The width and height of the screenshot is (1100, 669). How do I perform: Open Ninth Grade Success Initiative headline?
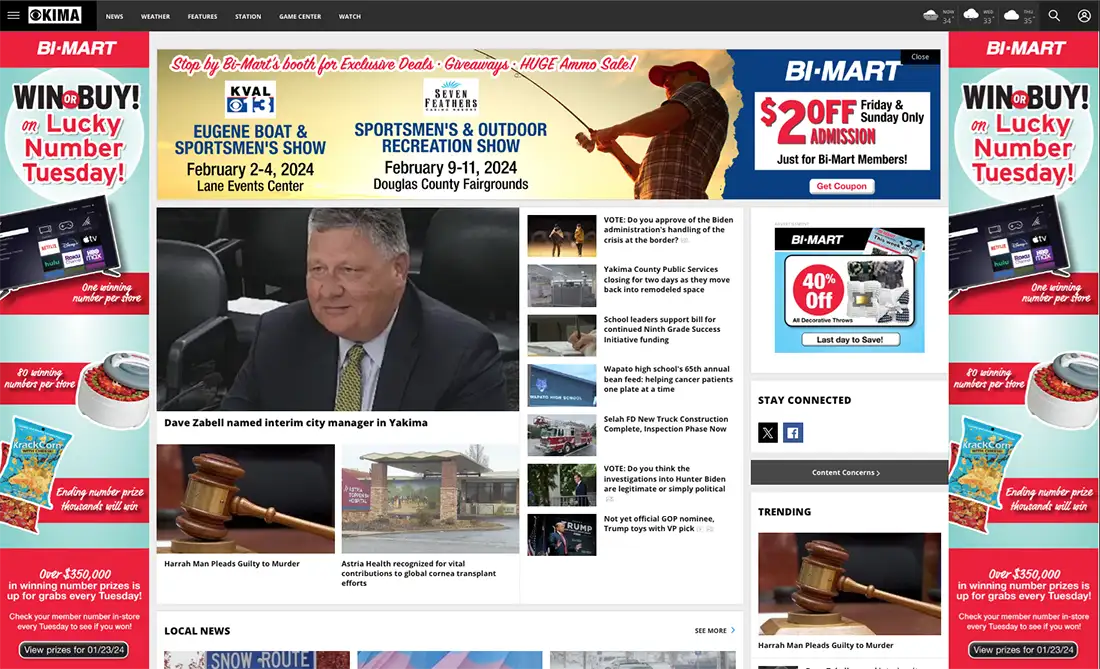click(x=662, y=329)
